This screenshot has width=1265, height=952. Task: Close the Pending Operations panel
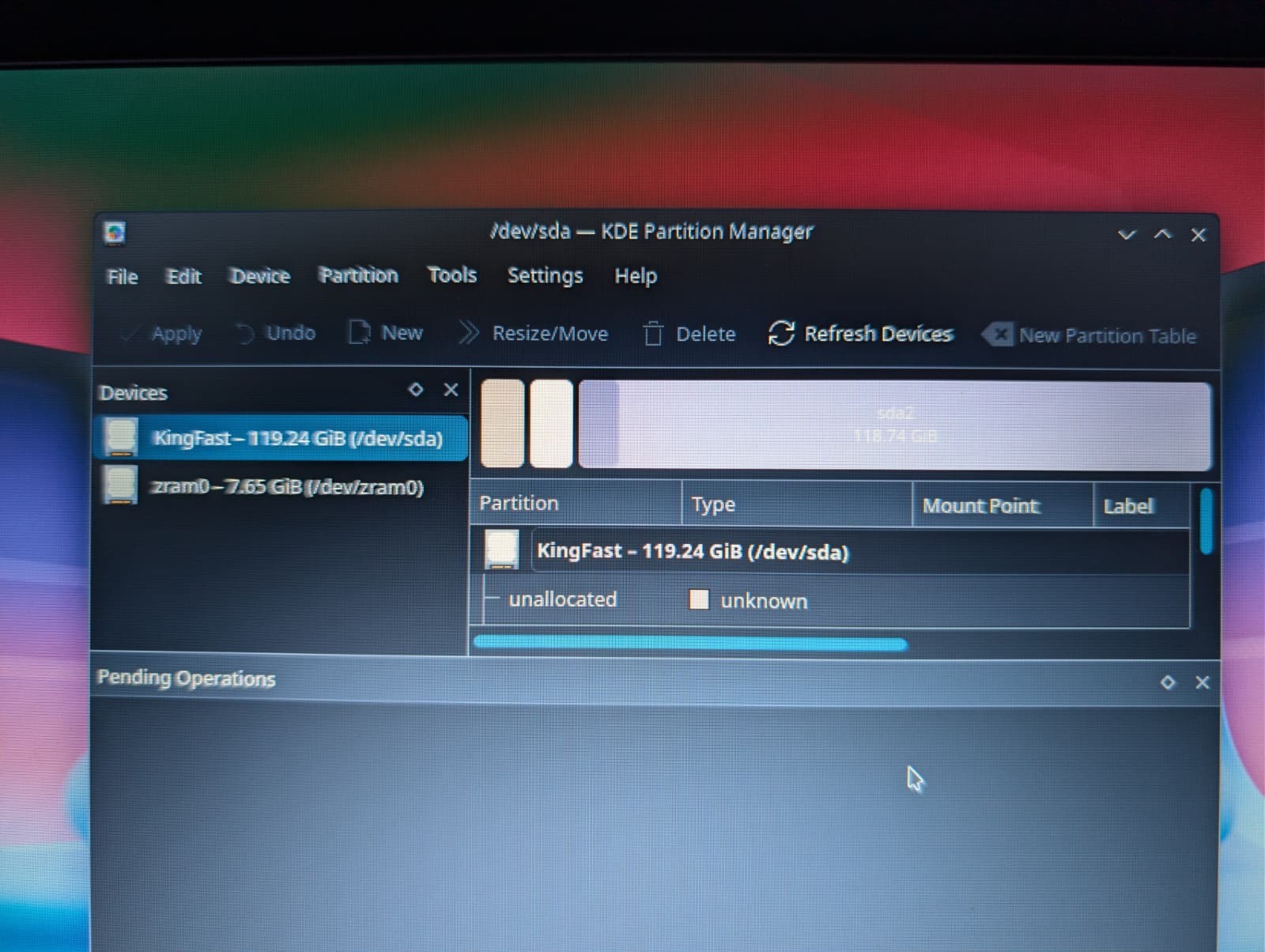coord(1203,682)
